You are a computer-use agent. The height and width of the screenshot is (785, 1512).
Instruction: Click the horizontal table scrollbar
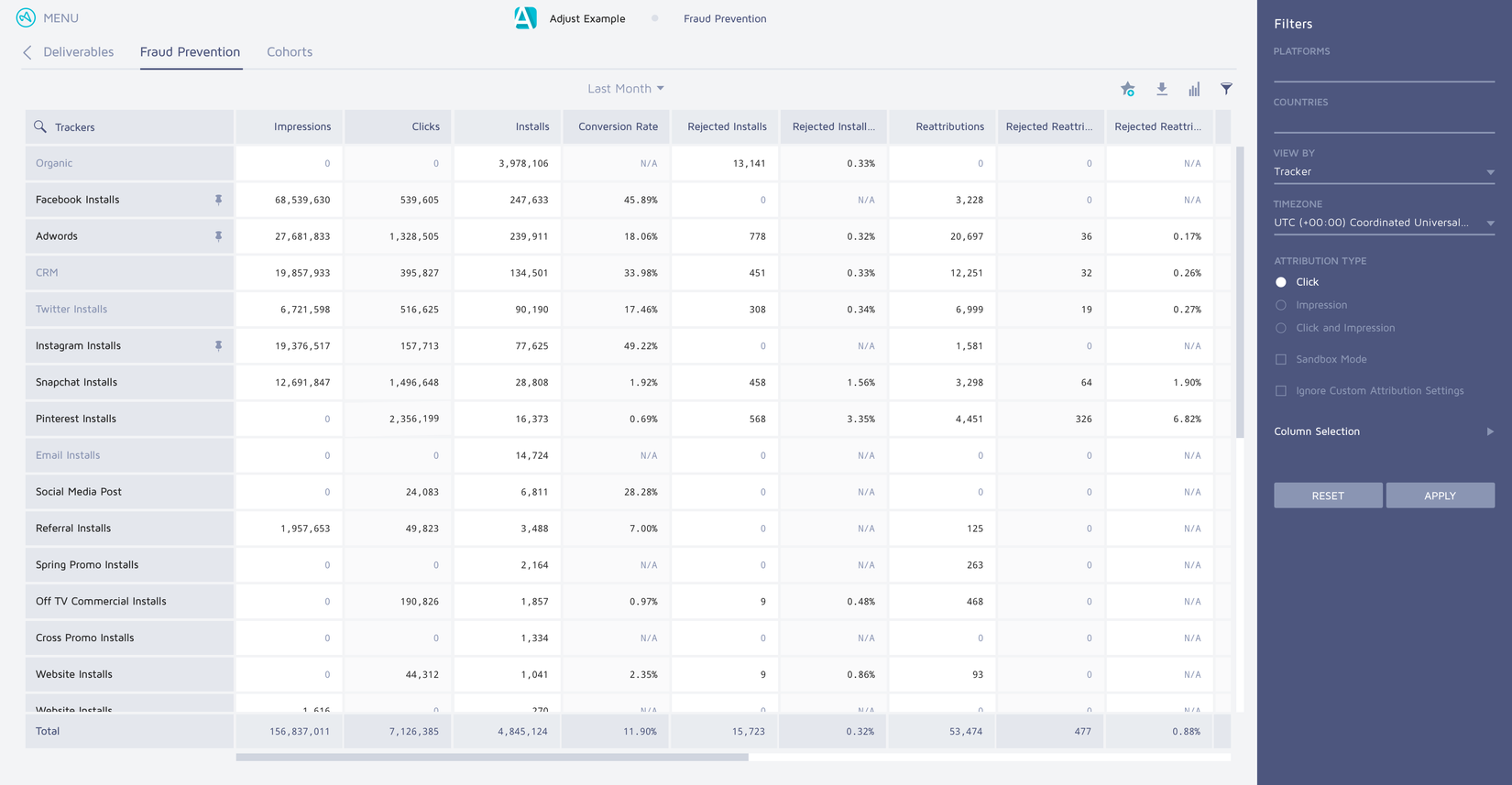tap(492, 758)
